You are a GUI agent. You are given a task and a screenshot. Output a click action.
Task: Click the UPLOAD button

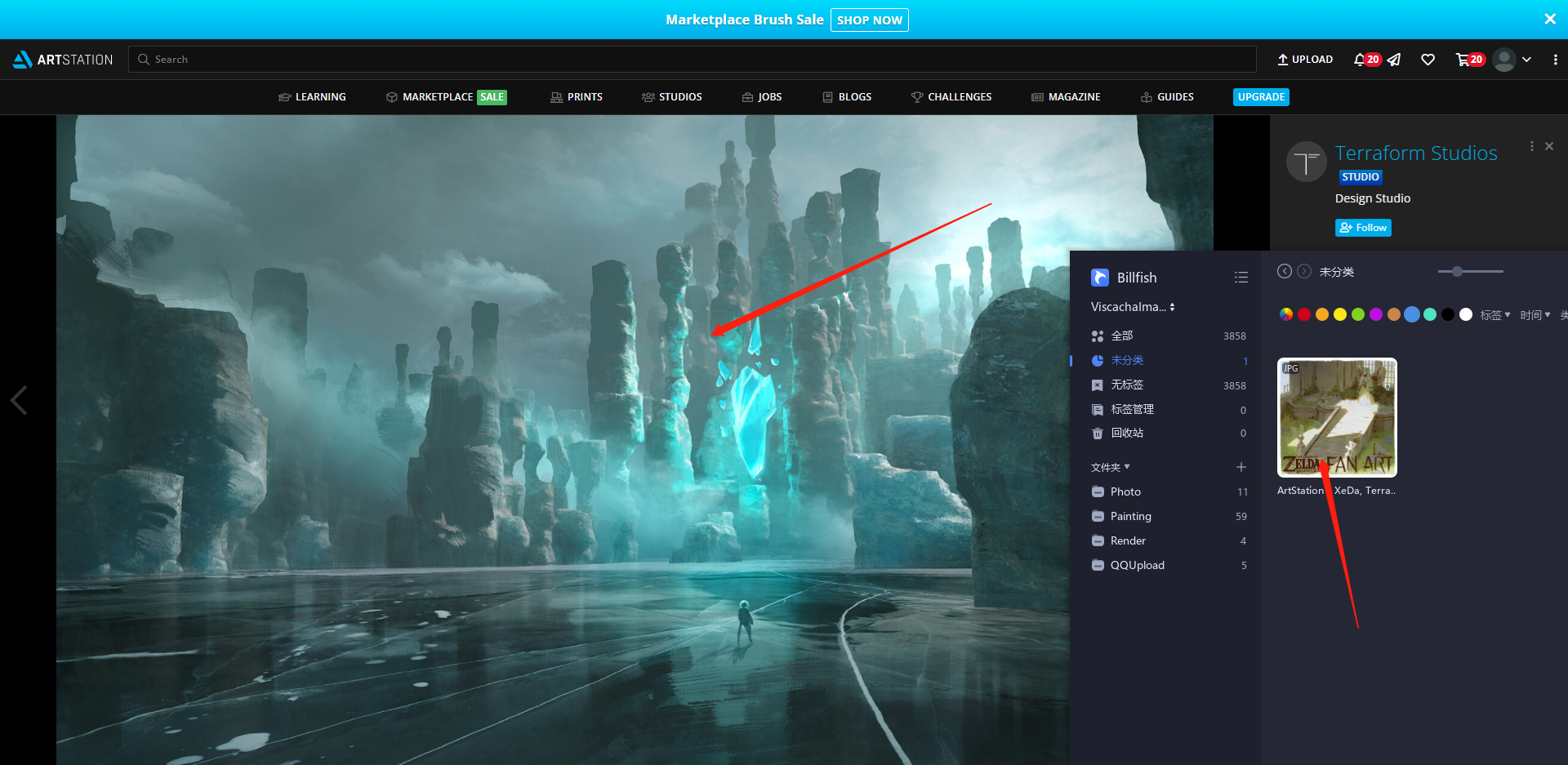[1305, 60]
